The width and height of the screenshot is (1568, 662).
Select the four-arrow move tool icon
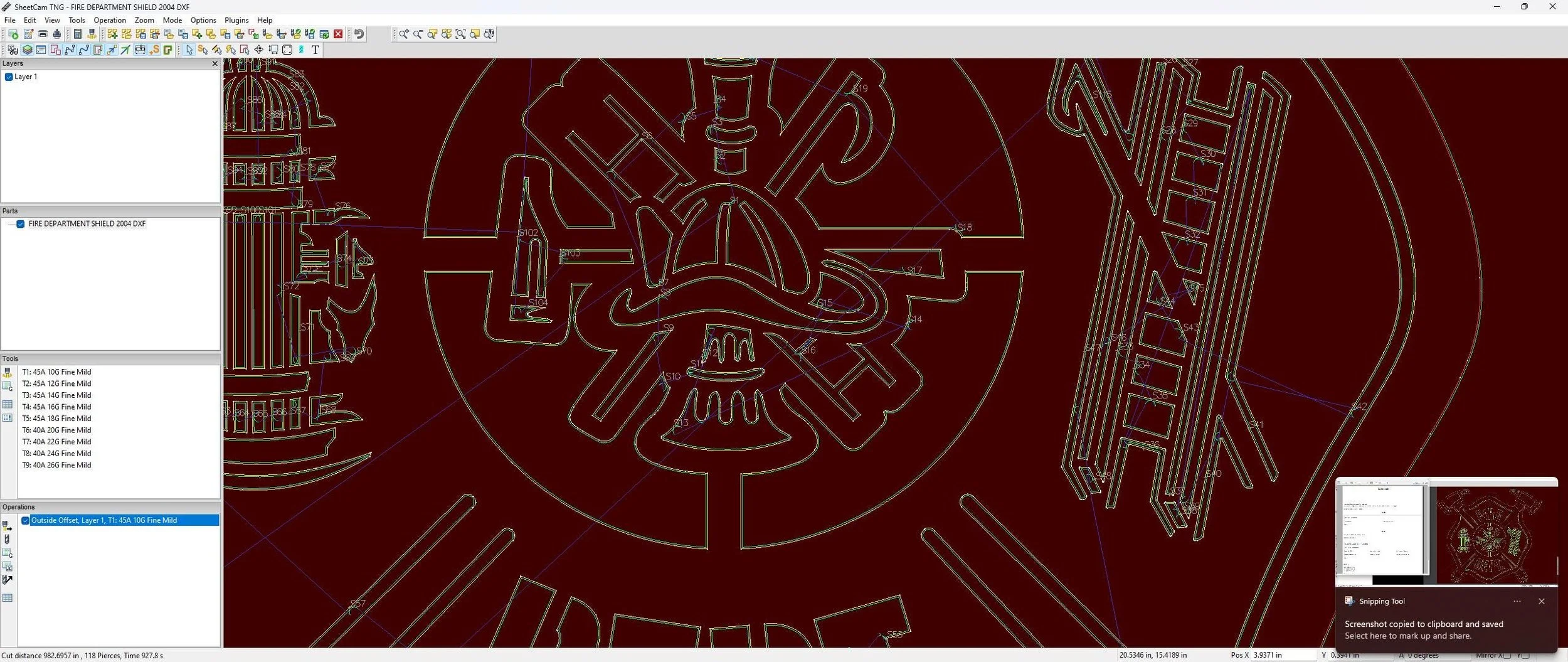pyautogui.click(x=258, y=50)
